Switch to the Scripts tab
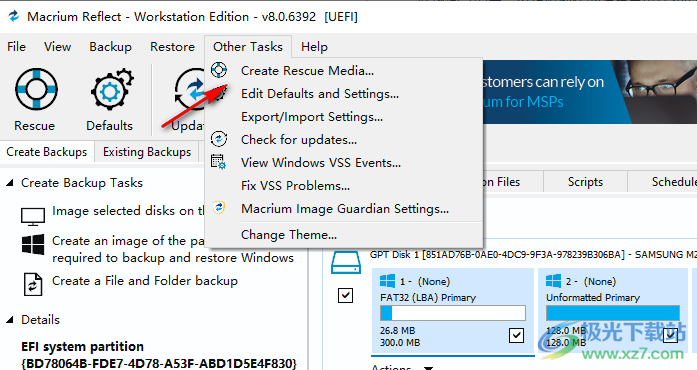 coord(585,182)
